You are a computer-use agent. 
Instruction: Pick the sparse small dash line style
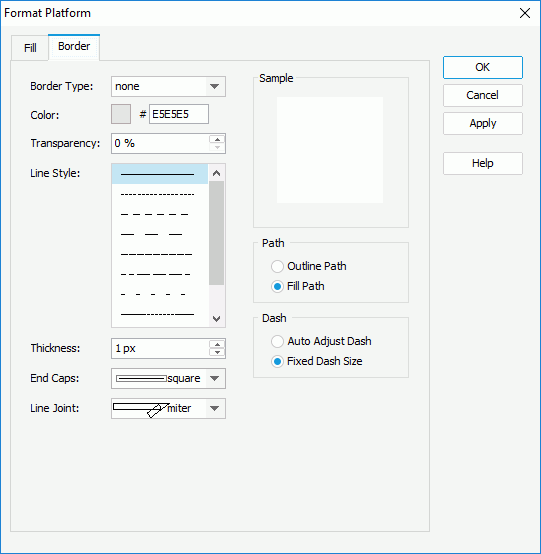pos(160,294)
